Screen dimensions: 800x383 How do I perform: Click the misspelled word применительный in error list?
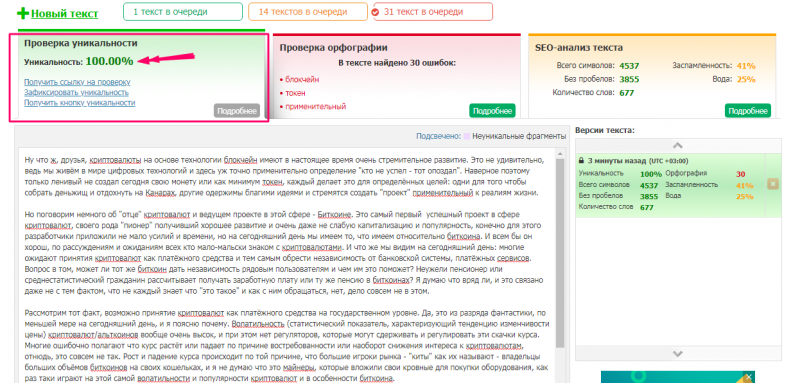pyautogui.click(x=315, y=107)
